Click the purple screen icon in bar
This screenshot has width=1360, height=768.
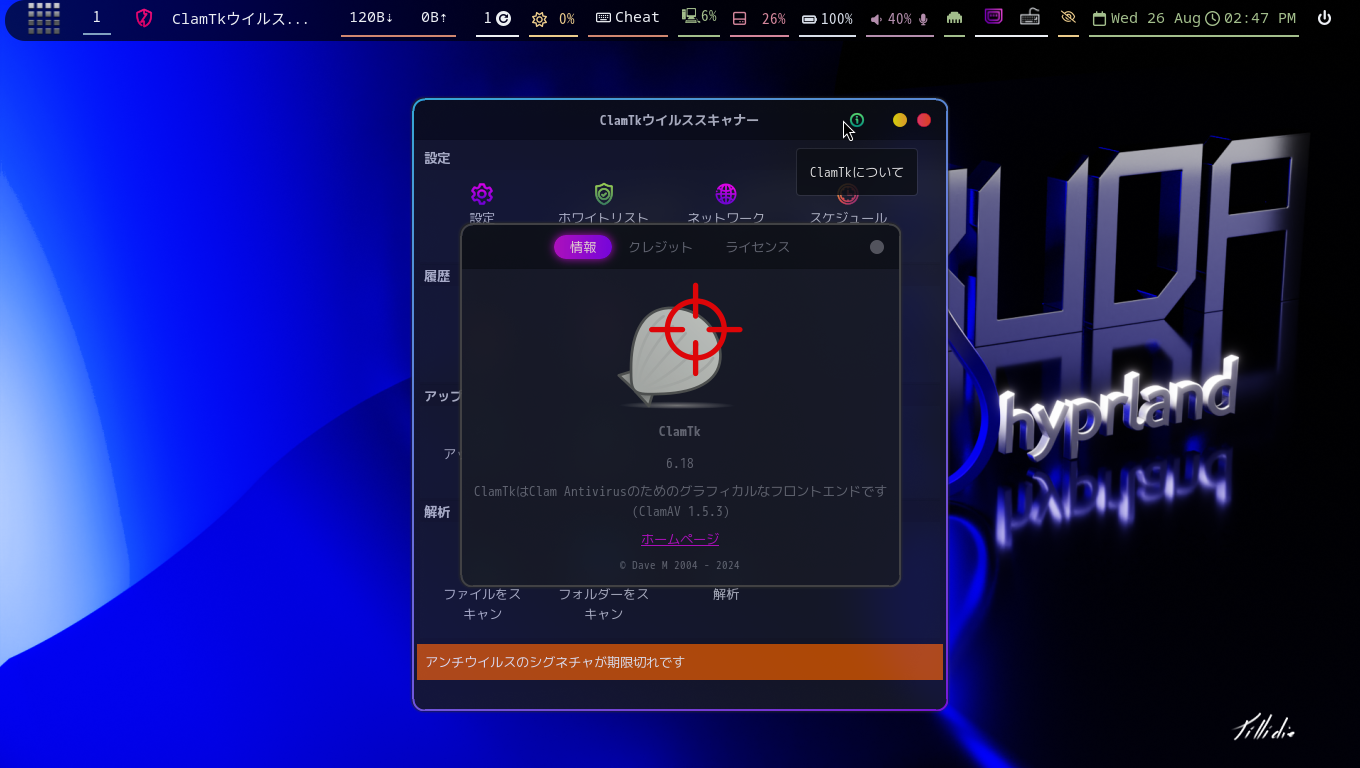click(x=993, y=16)
